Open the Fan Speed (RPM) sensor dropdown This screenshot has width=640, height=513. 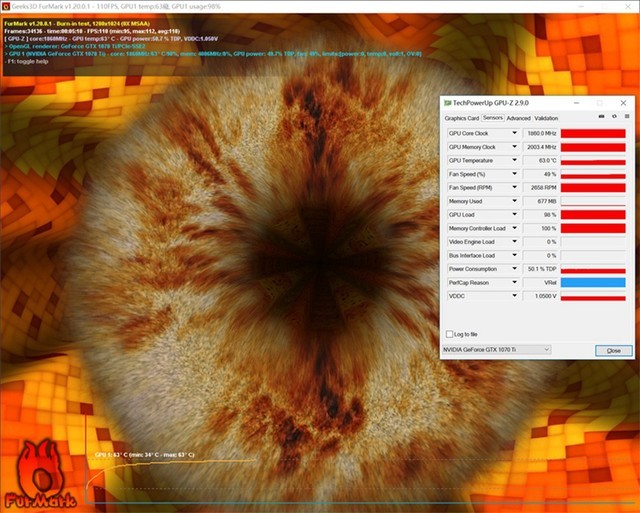pyautogui.click(x=514, y=187)
